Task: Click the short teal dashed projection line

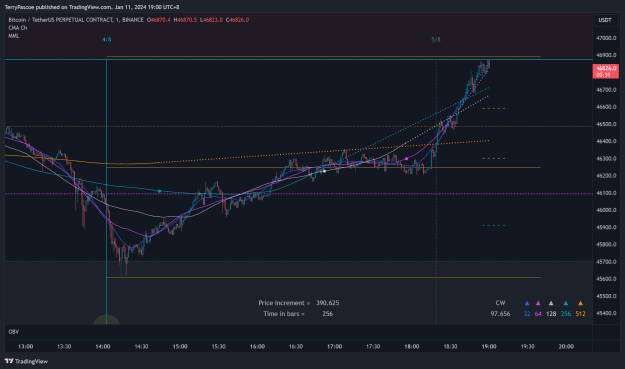Action: click(494, 226)
